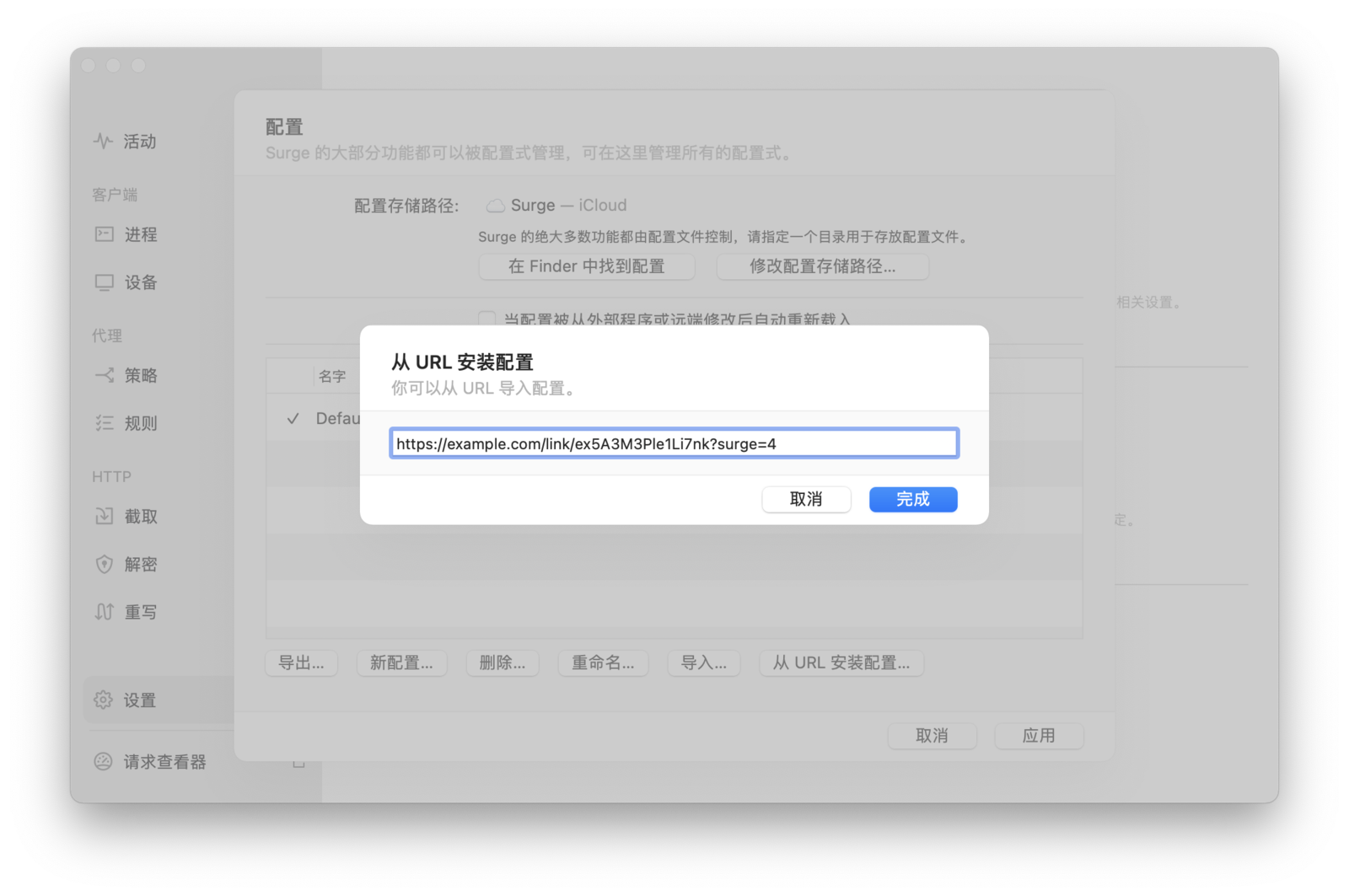Open the Devices monitor icon

pos(105,282)
